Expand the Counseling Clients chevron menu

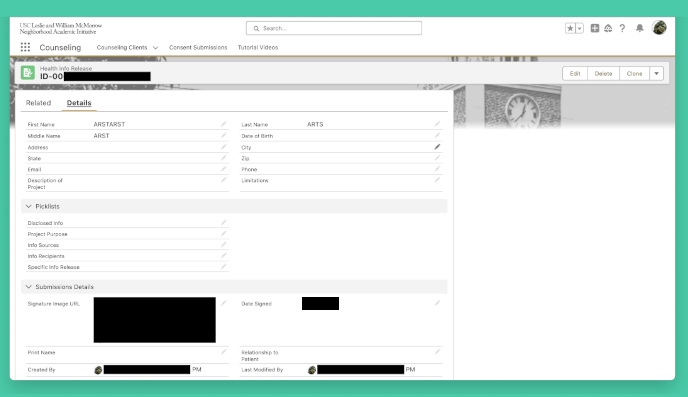(155, 48)
